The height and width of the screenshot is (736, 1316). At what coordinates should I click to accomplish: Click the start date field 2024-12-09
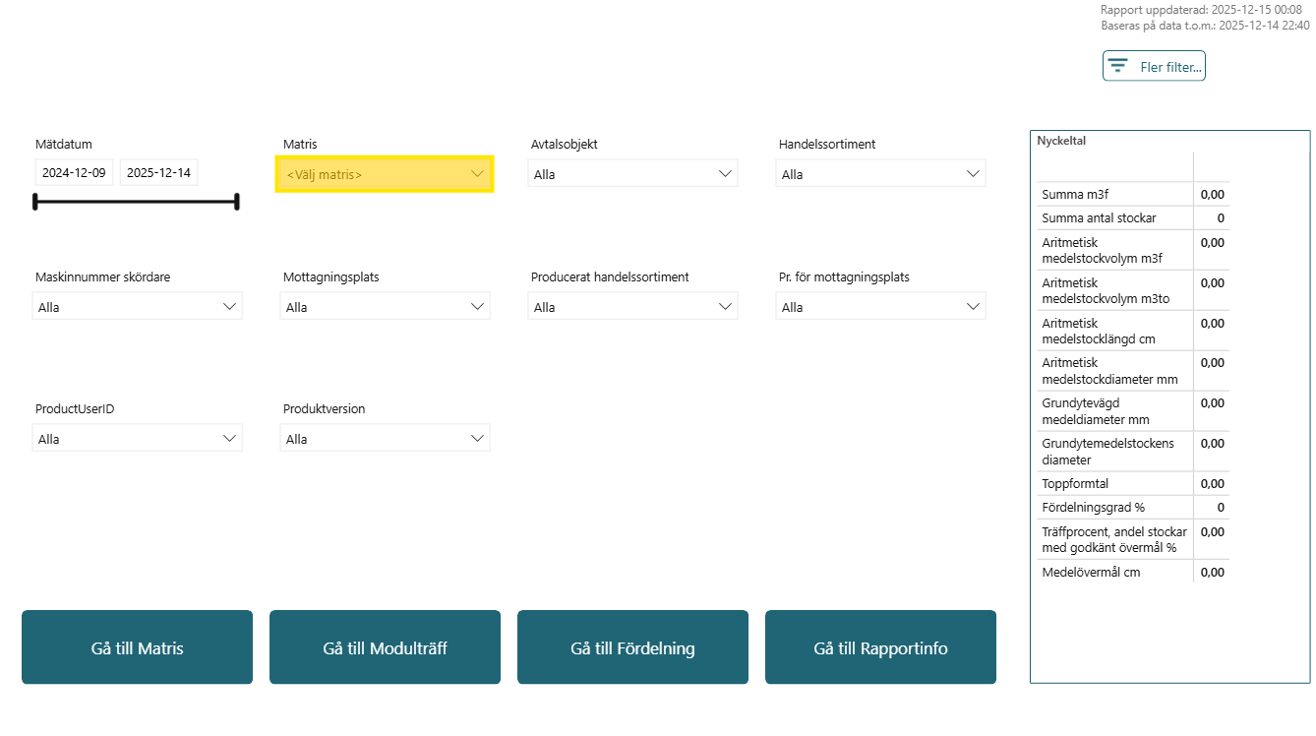click(x=74, y=173)
